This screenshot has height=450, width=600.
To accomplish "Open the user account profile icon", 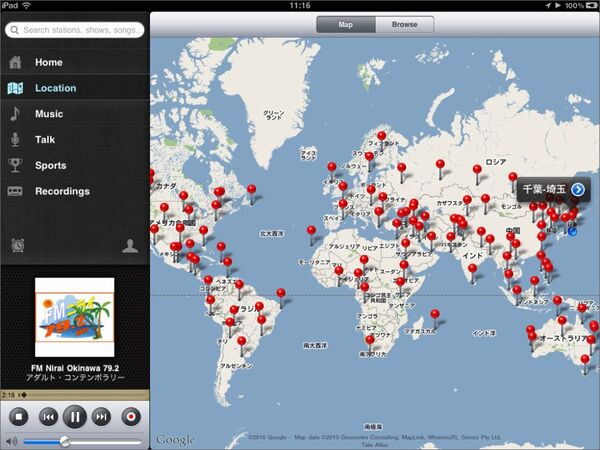I will (x=130, y=246).
